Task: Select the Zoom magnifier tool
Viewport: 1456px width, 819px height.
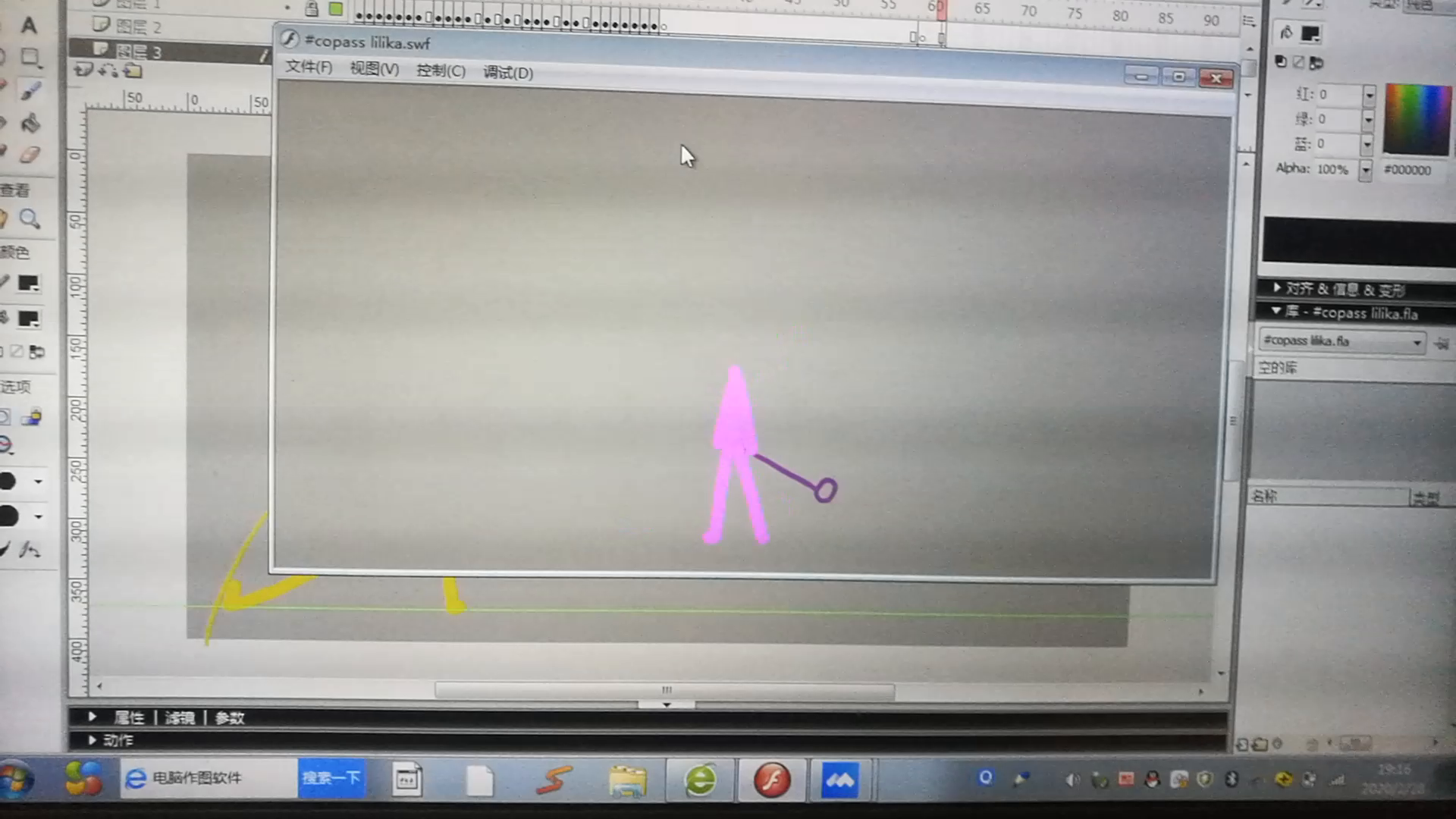Action: [x=30, y=219]
